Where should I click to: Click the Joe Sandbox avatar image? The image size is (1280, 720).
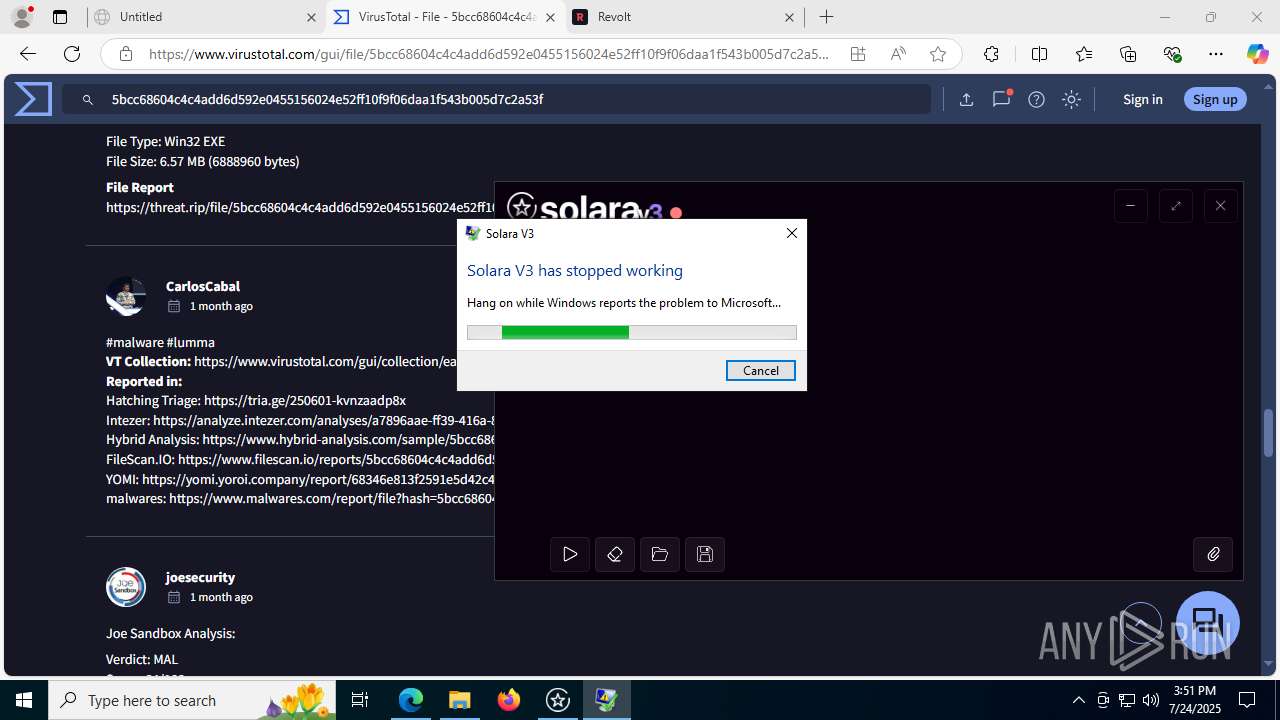click(126, 587)
